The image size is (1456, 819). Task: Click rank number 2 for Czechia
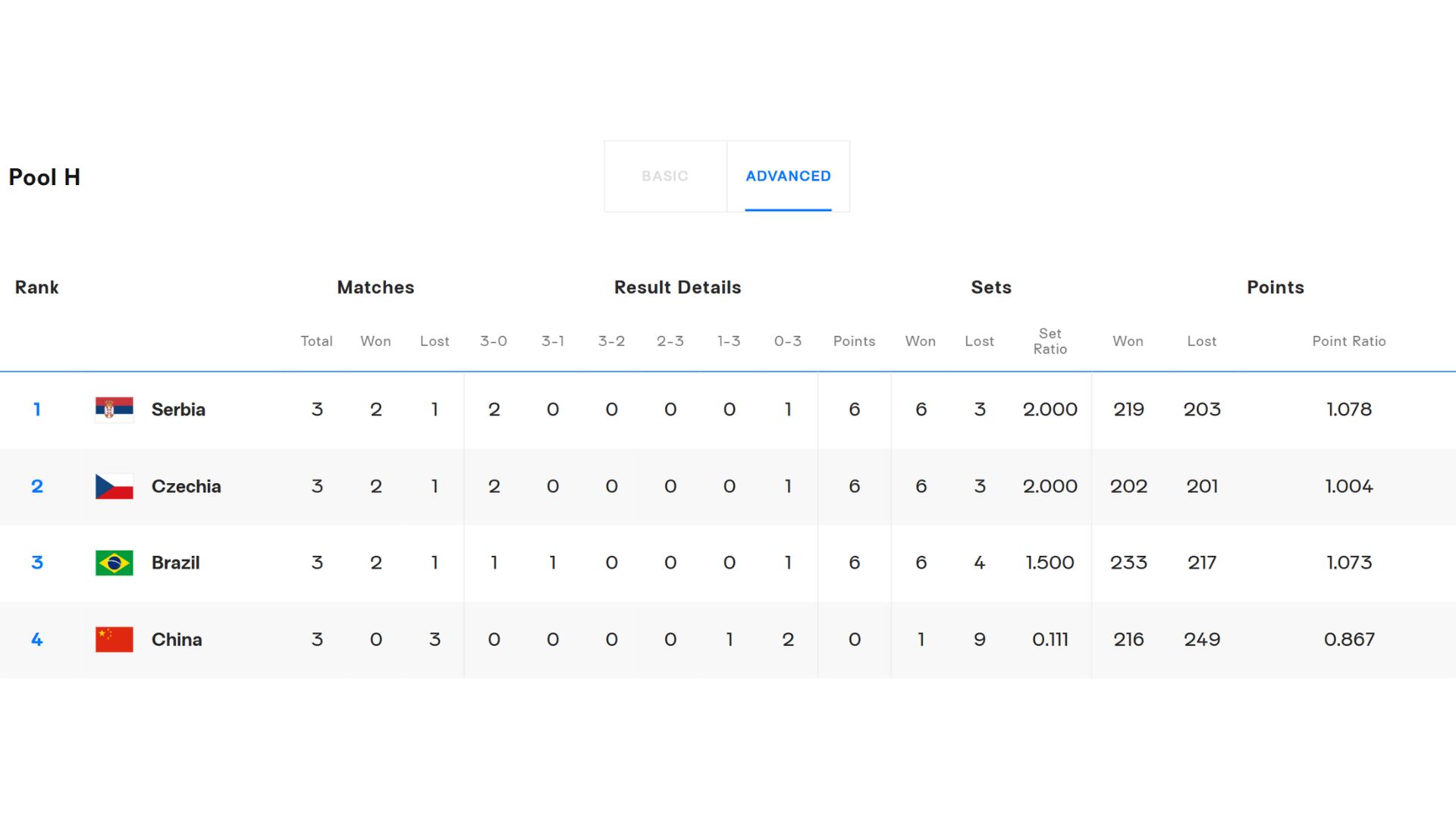36,486
